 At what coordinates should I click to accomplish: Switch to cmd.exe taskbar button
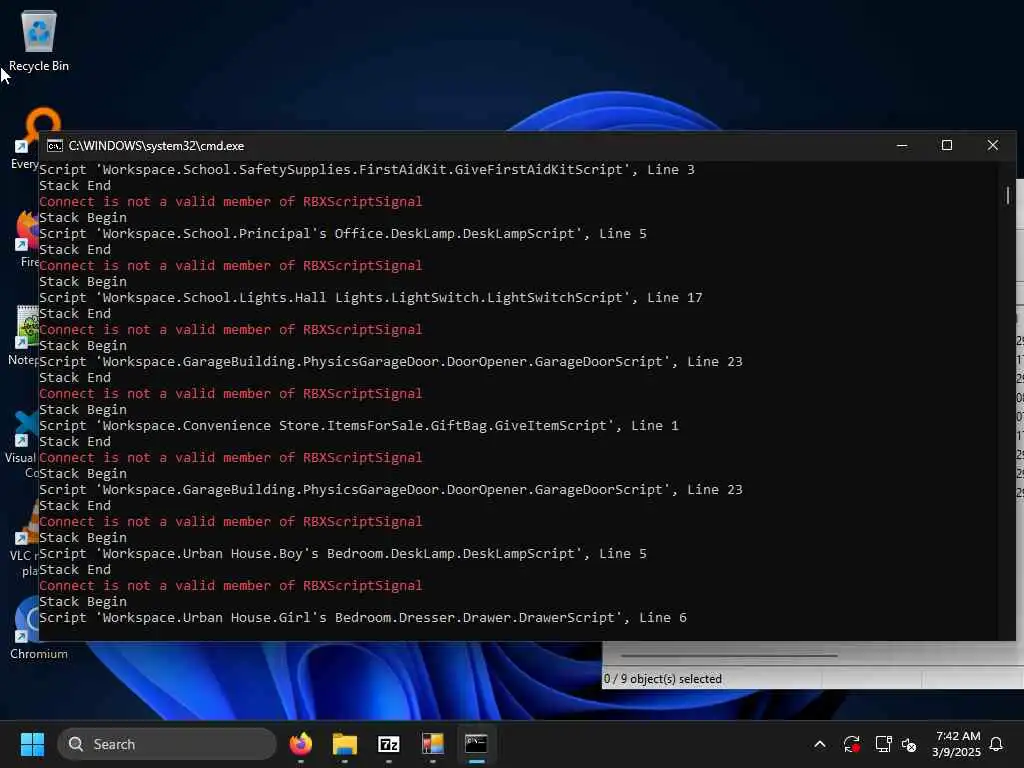point(476,744)
